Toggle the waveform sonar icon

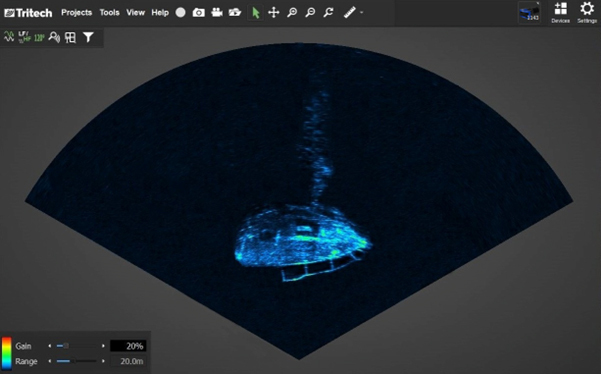(9, 37)
